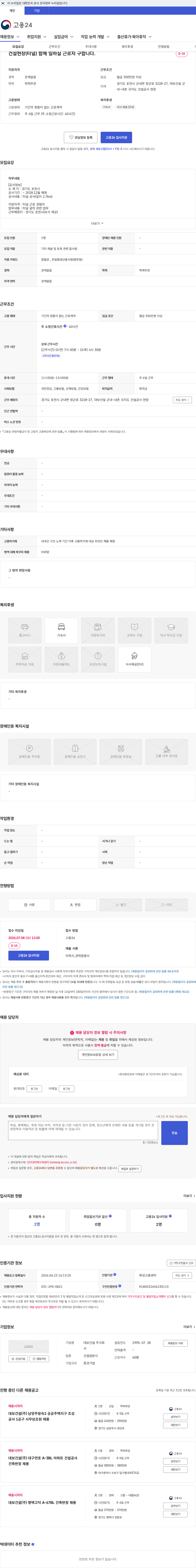This screenshot has height=1568, width=196.
Task: Click the 거짓구인광고 신고 button
Action: [x=181, y=1263]
